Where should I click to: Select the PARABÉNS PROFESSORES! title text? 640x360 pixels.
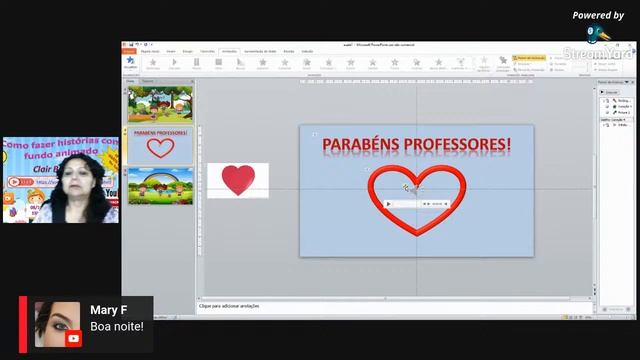tap(416, 144)
